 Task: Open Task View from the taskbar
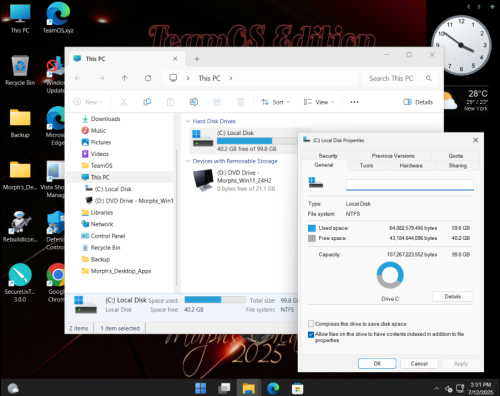tap(224, 388)
